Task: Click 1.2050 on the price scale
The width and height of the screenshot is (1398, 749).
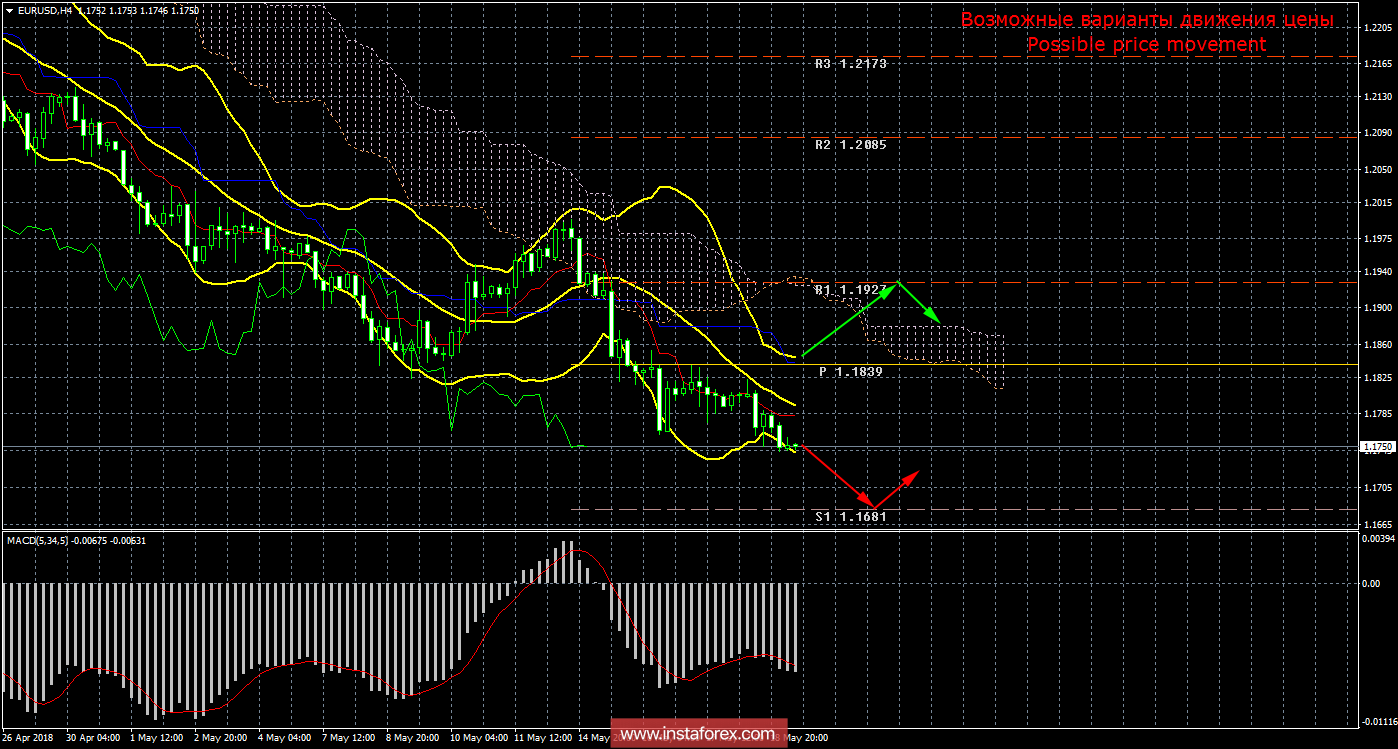Action: click(1378, 170)
